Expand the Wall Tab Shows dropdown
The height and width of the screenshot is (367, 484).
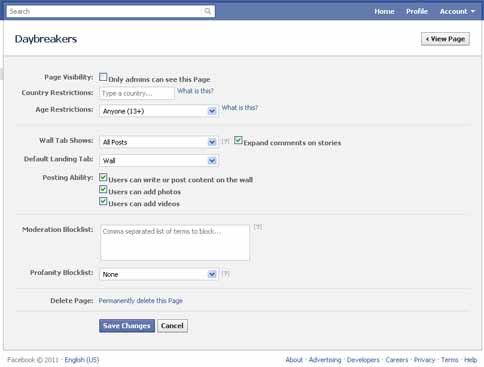159,142
